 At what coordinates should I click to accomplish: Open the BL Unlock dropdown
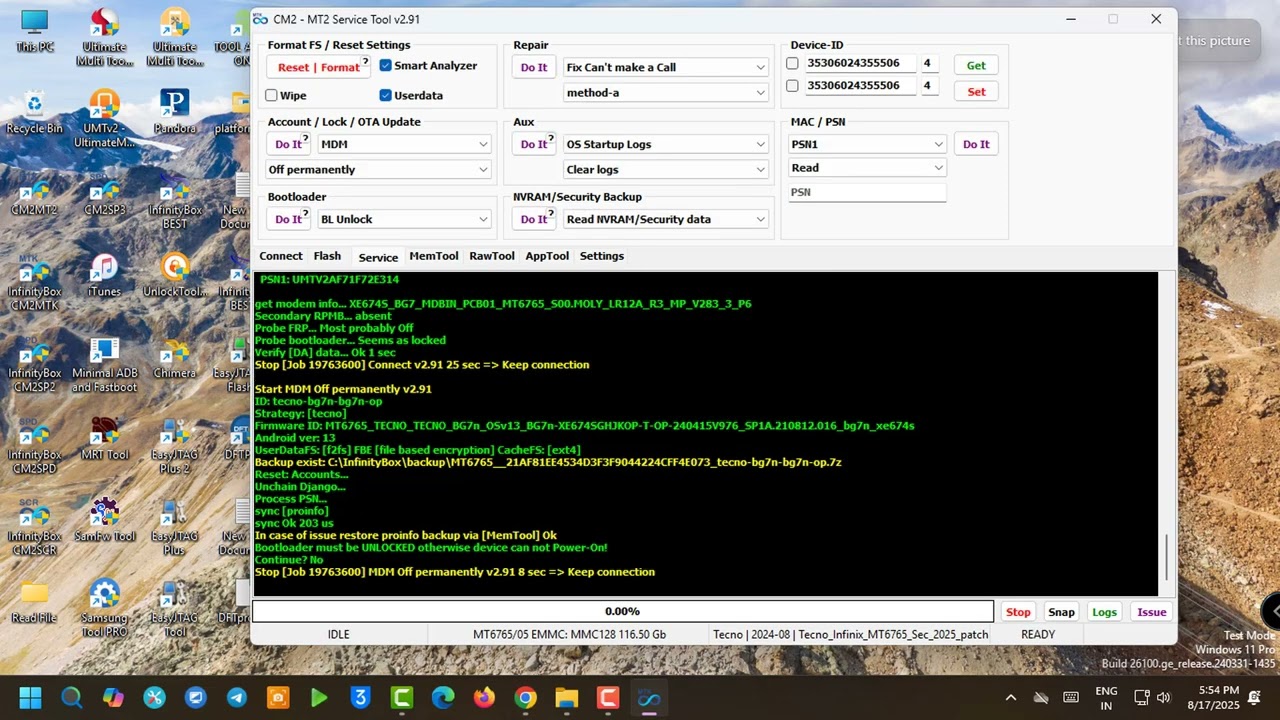point(404,219)
